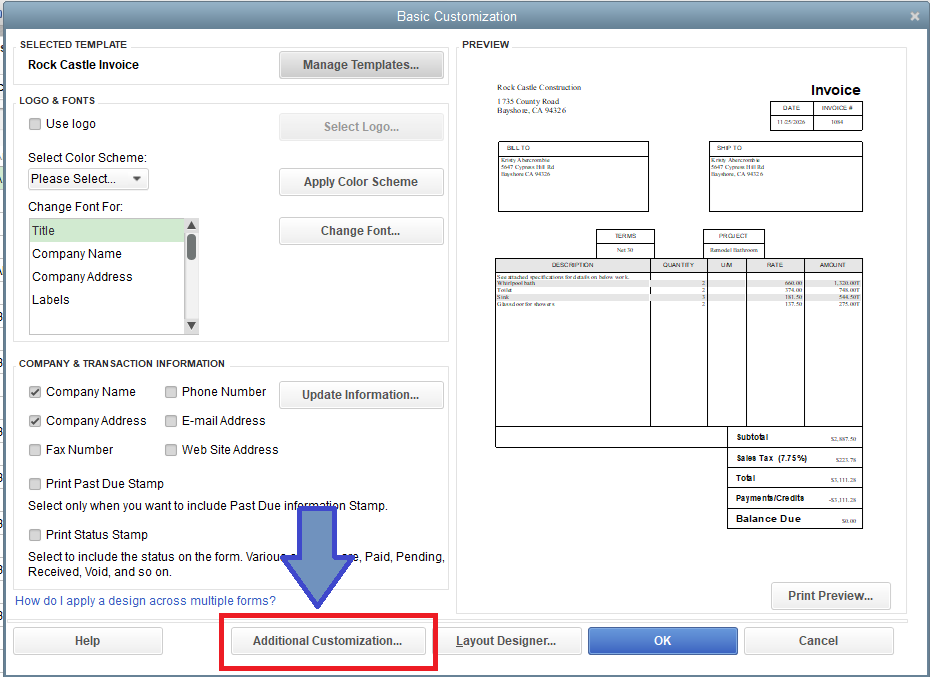The height and width of the screenshot is (677, 930).
Task: Check Print Past Due Stamp
Action: [35, 484]
